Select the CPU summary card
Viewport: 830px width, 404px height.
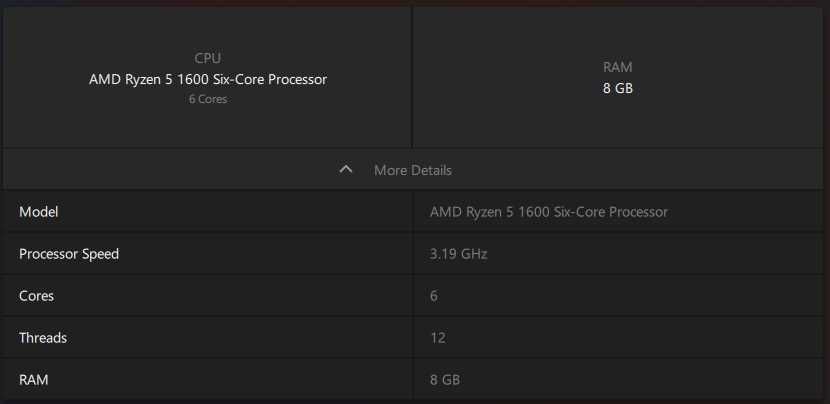pos(208,77)
